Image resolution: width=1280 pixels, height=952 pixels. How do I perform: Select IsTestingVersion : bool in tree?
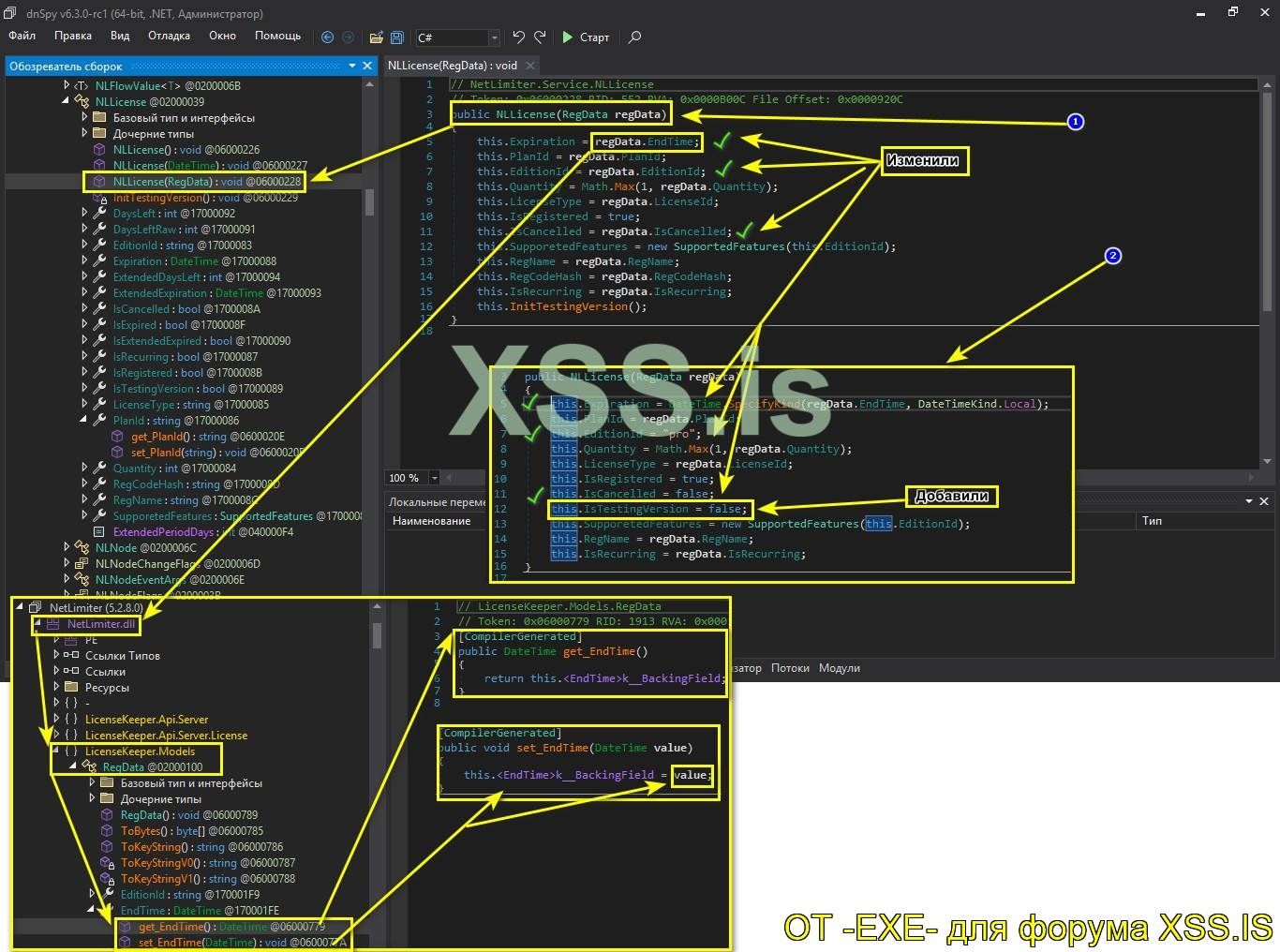pos(198,389)
